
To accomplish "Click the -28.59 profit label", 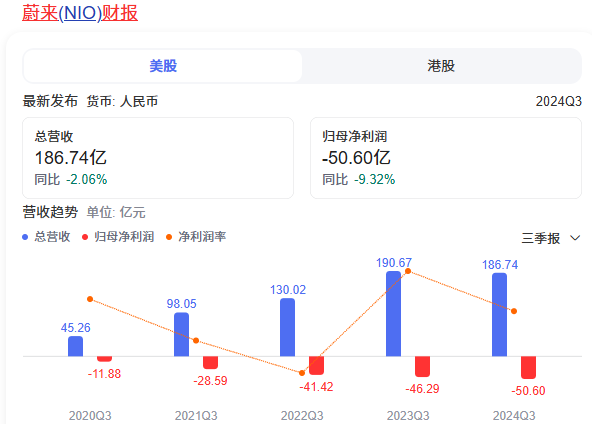I will coord(210,381).
